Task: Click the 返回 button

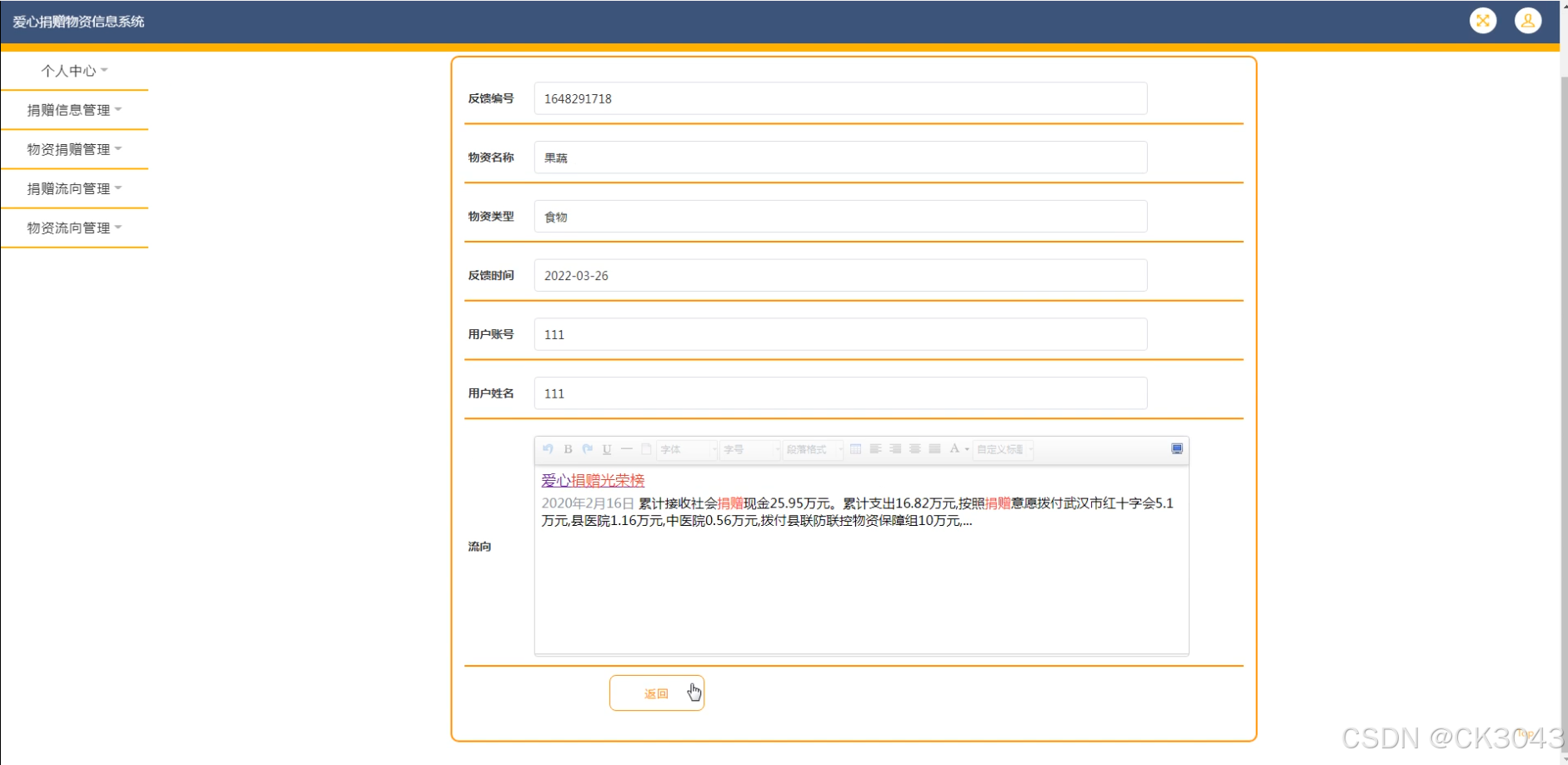Action: click(657, 693)
